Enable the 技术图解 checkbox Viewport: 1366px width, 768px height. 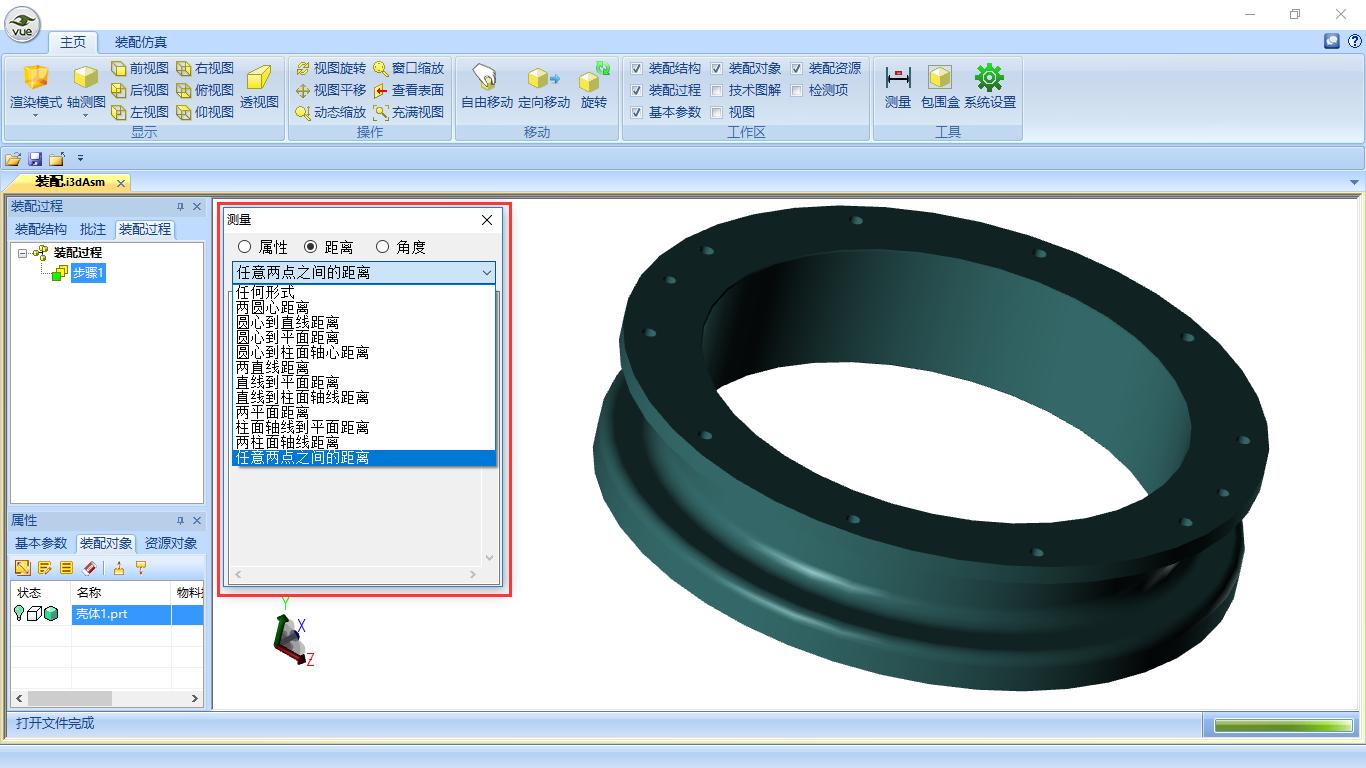pyautogui.click(x=717, y=91)
